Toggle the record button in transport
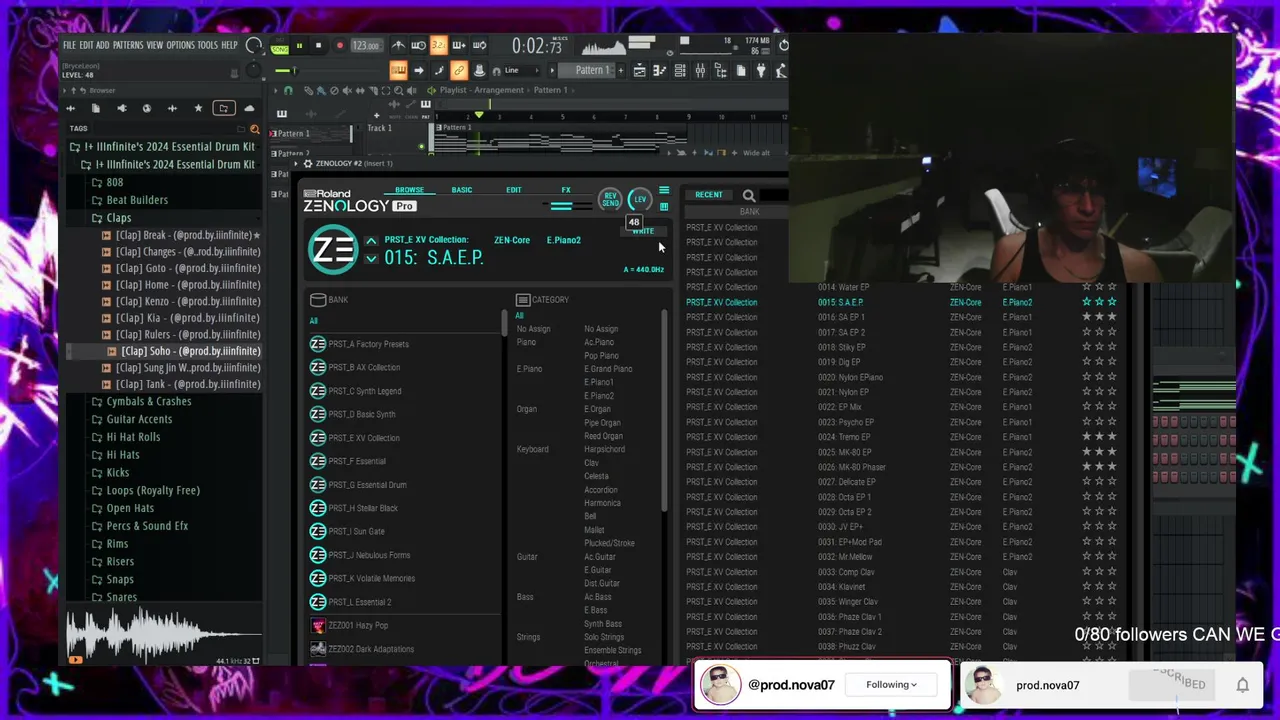The image size is (1280, 720). (x=340, y=45)
